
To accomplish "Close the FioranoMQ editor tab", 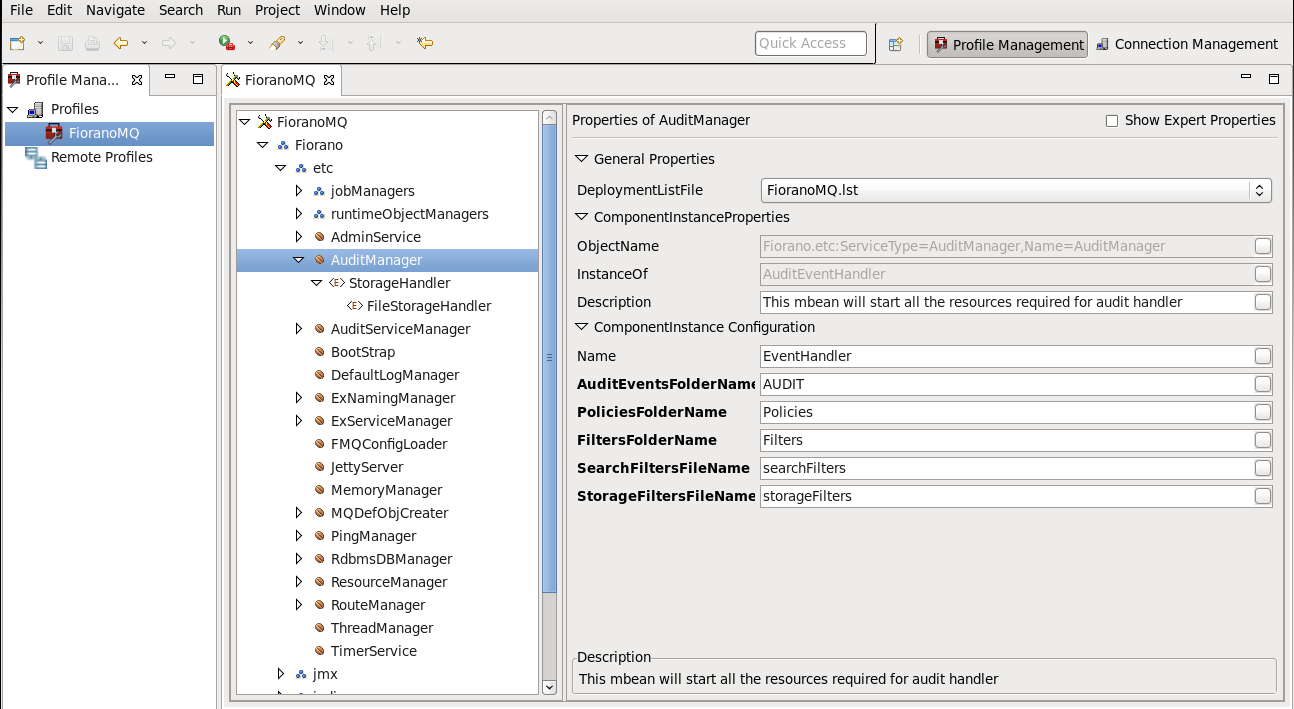I will [x=329, y=79].
